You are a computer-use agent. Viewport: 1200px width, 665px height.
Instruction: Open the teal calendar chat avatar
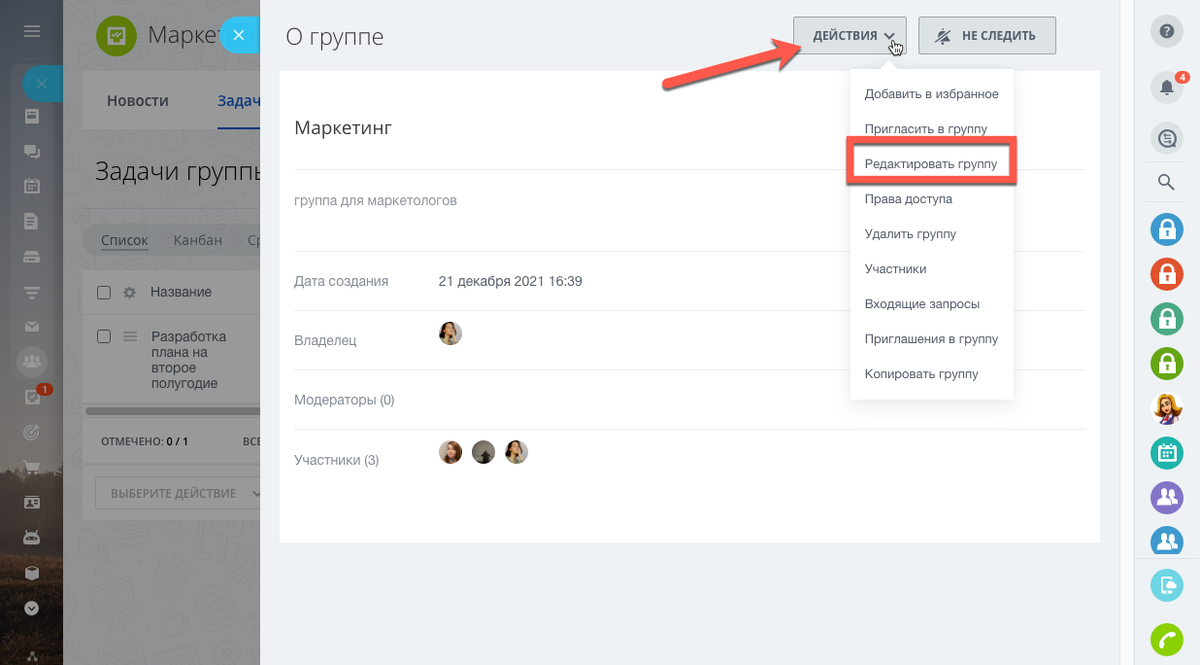1166,453
